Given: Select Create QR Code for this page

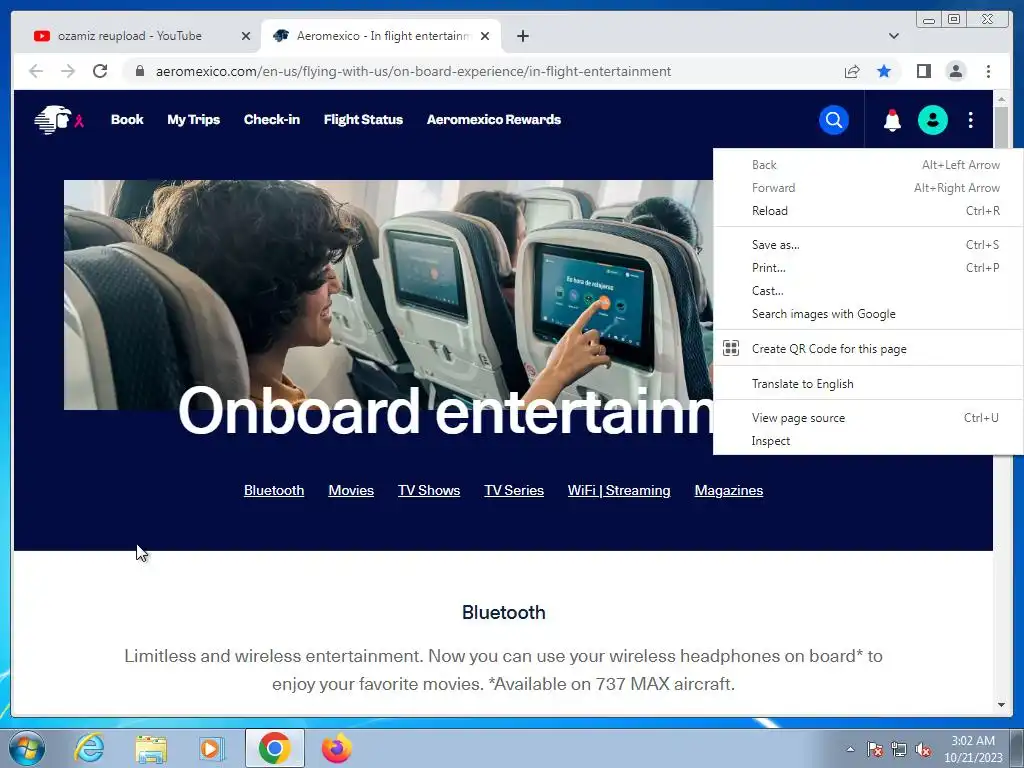Looking at the screenshot, I should 869,349.
